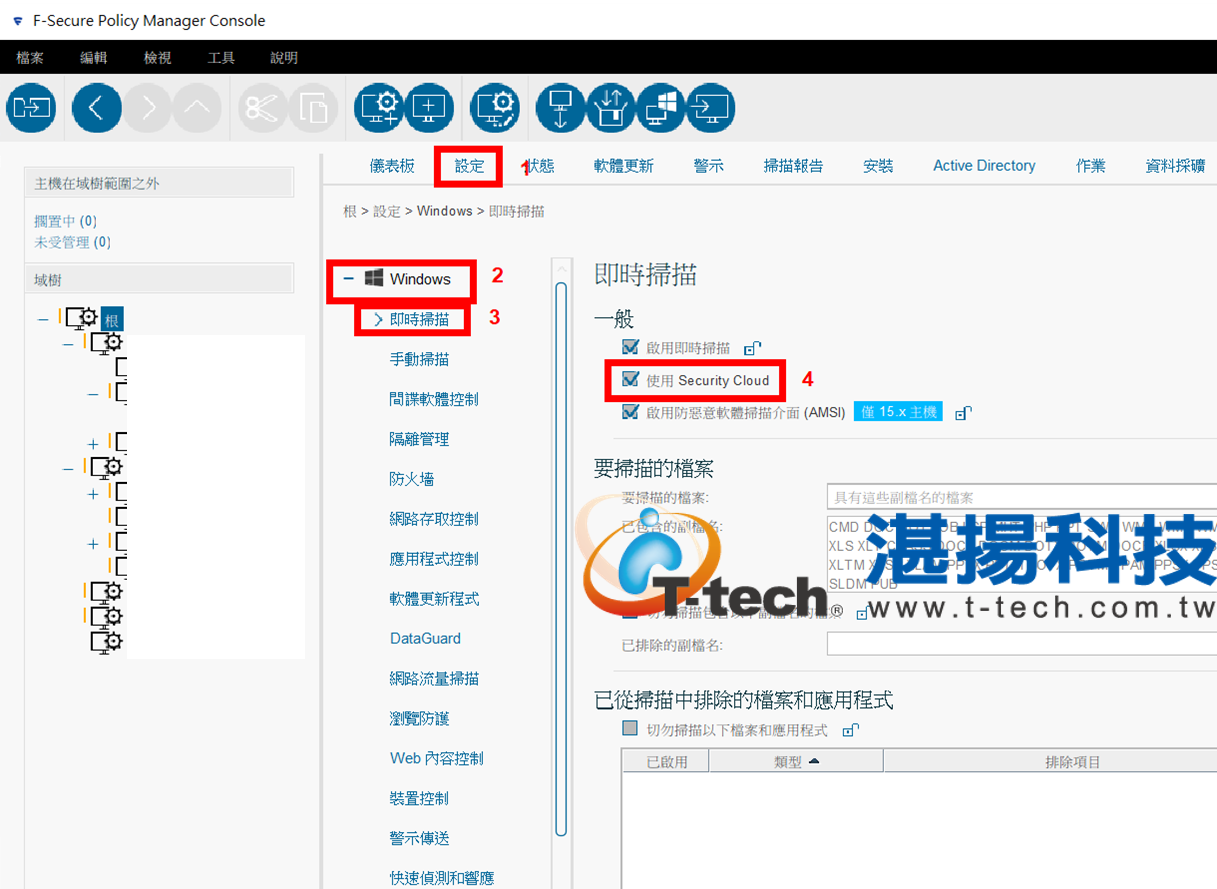Click the scissors cut icon in toolbar

pyautogui.click(x=262, y=107)
